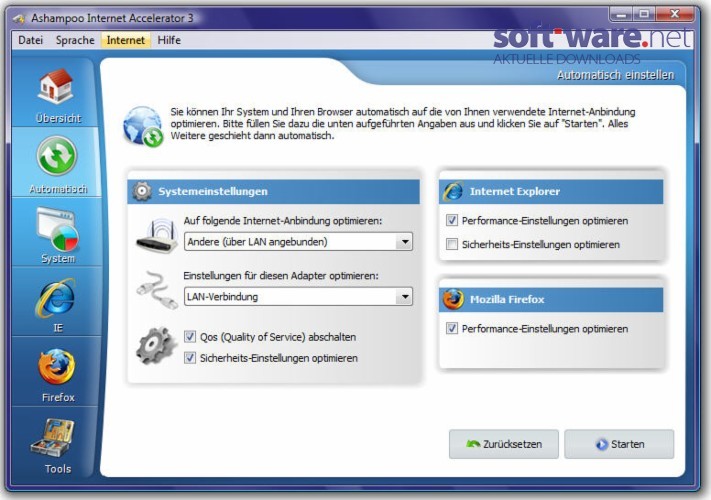Click the window title 'Ashampoo Internet Accelerator 3'
The width and height of the screenshot is (711, 500).
(x=112, y=18)
